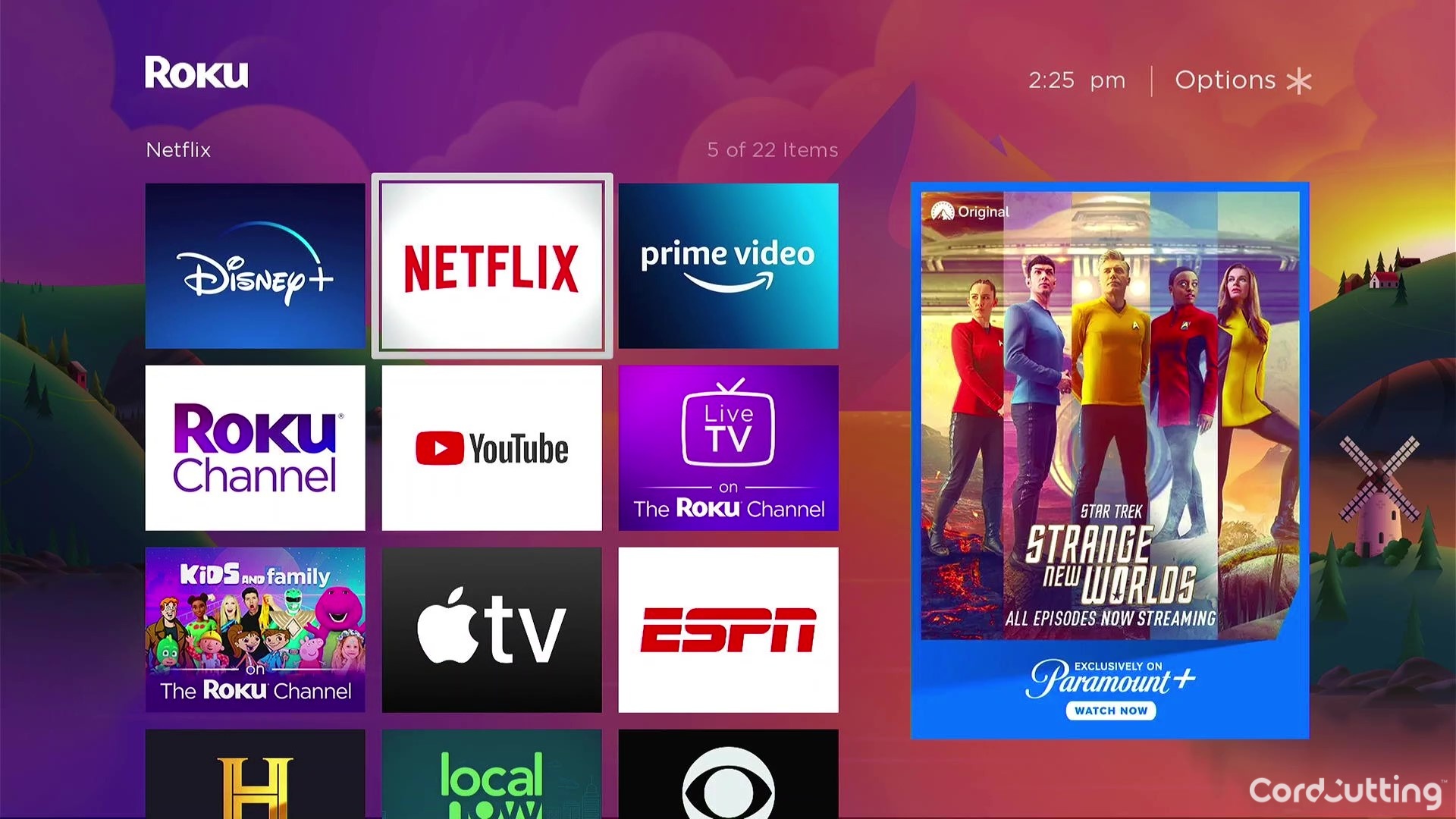Open the Apple TV app
The height and width of the screenshot is (819, 1456).
pos(490,632)
